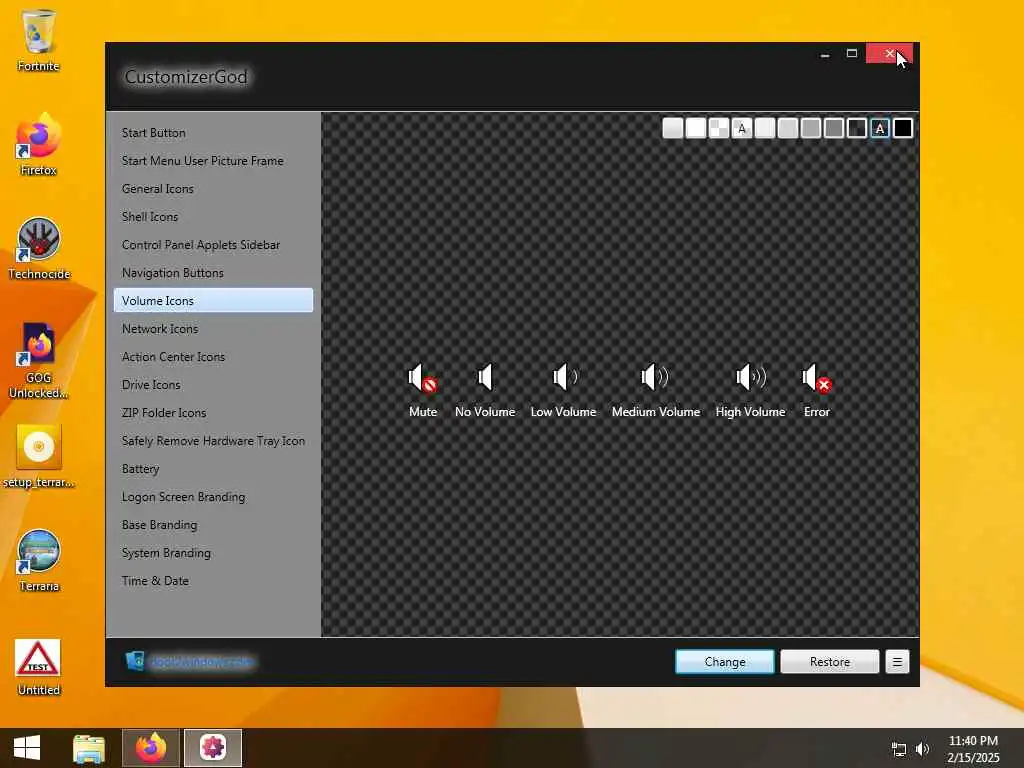Open the hamburger options menu button
1024x768 pixels.
tap(897, 662)
